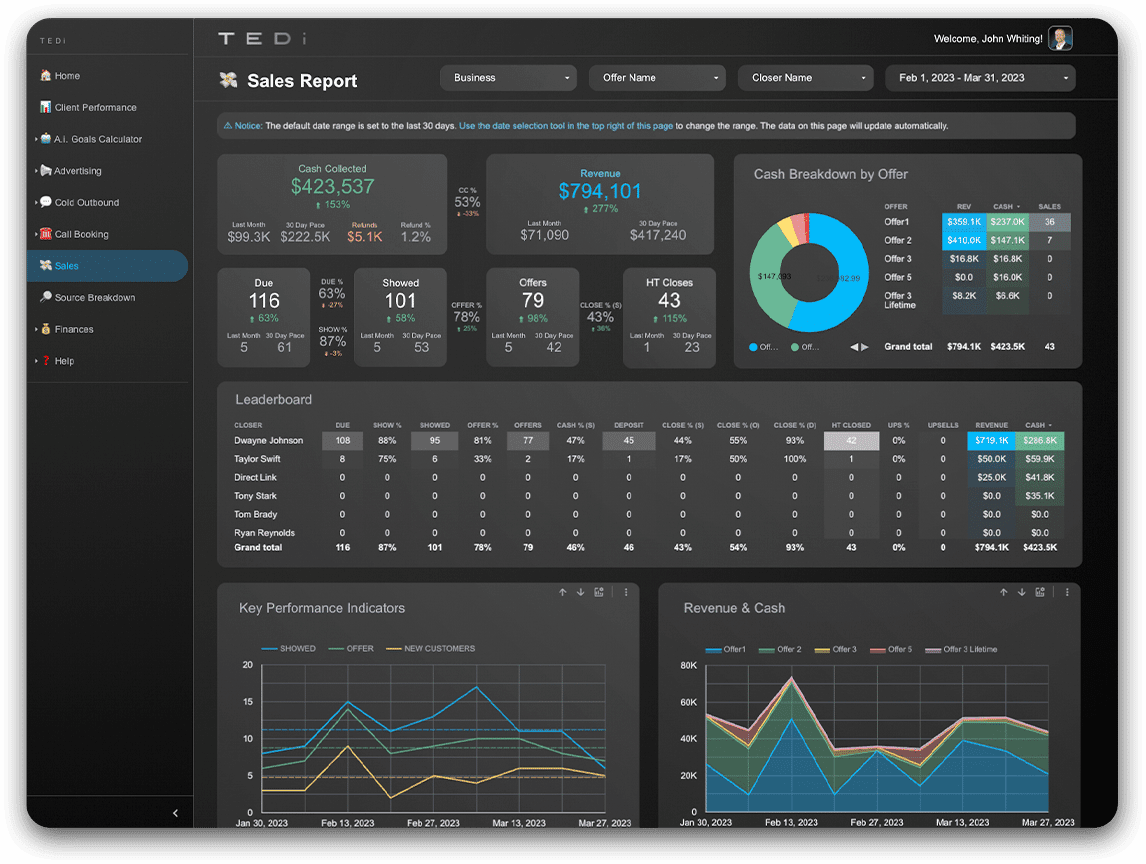Click the blue legend dot under the donut chart
This screenshot has width=1146, height=864.
pos(753,347)
